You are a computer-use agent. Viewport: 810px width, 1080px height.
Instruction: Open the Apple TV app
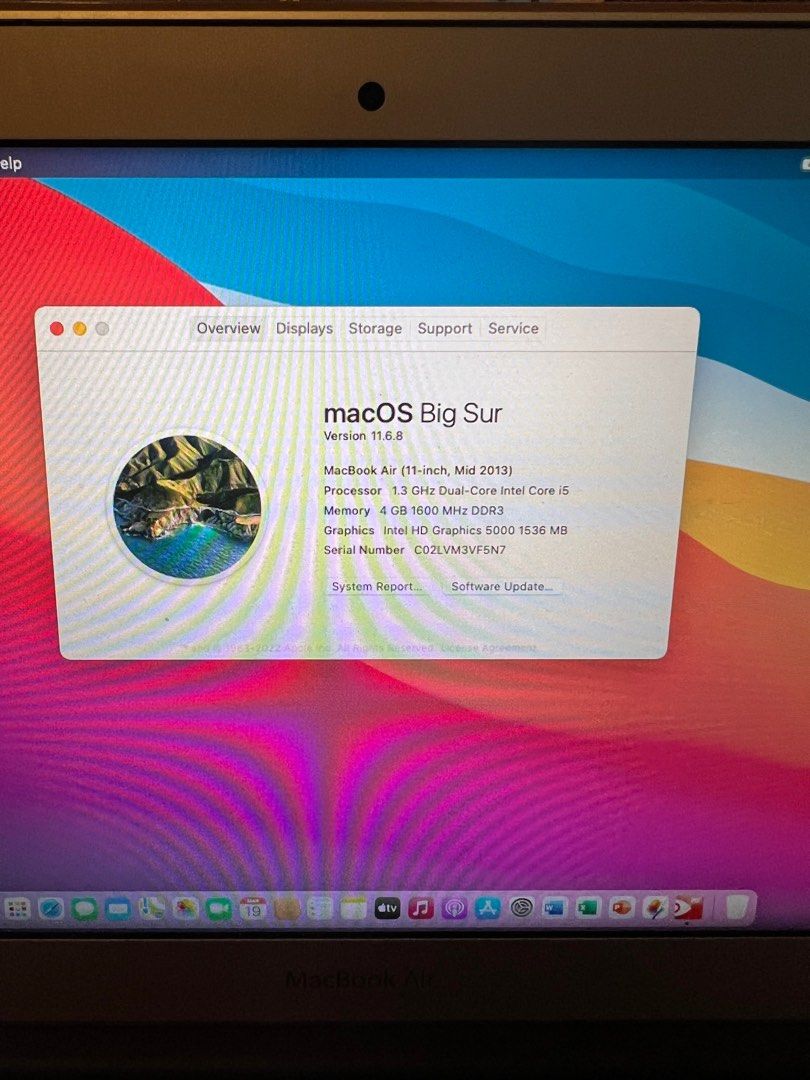[387, 909]
